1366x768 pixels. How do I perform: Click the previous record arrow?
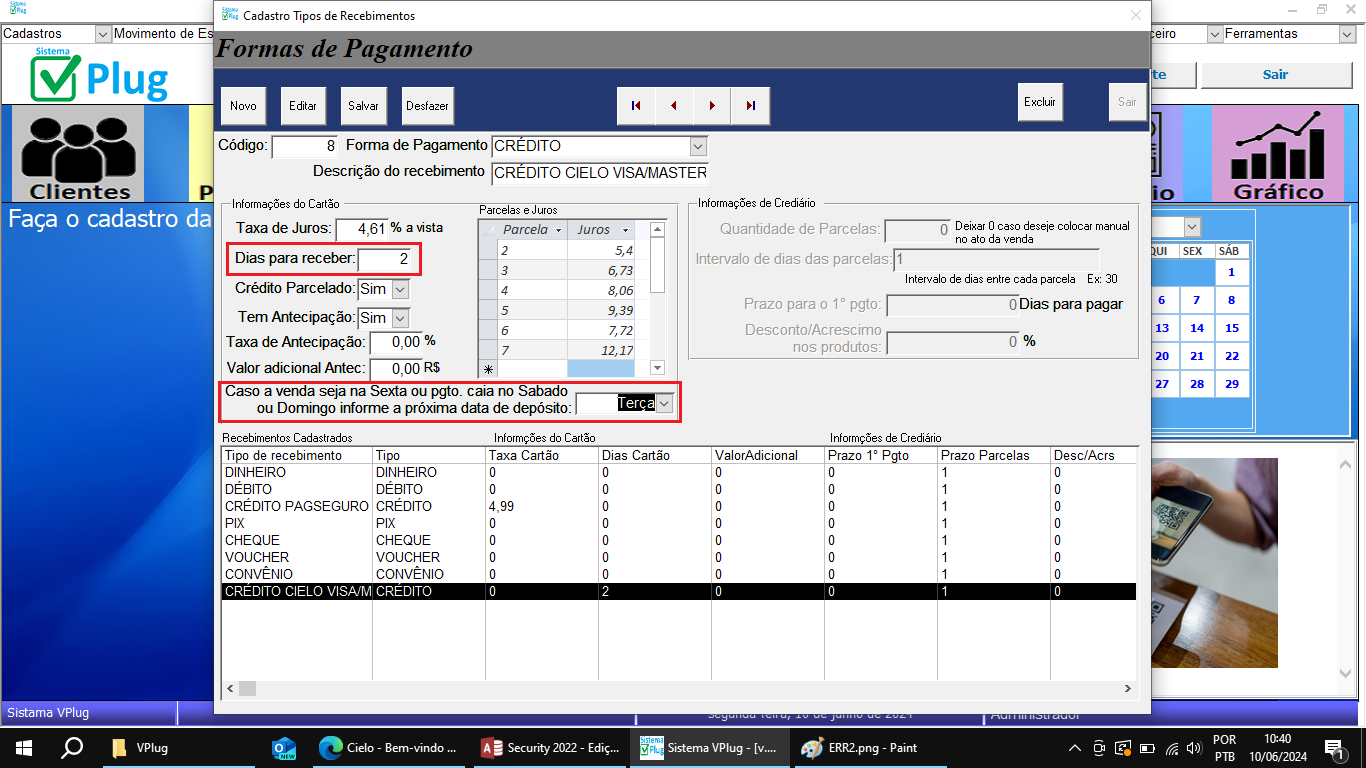[674, 106]
